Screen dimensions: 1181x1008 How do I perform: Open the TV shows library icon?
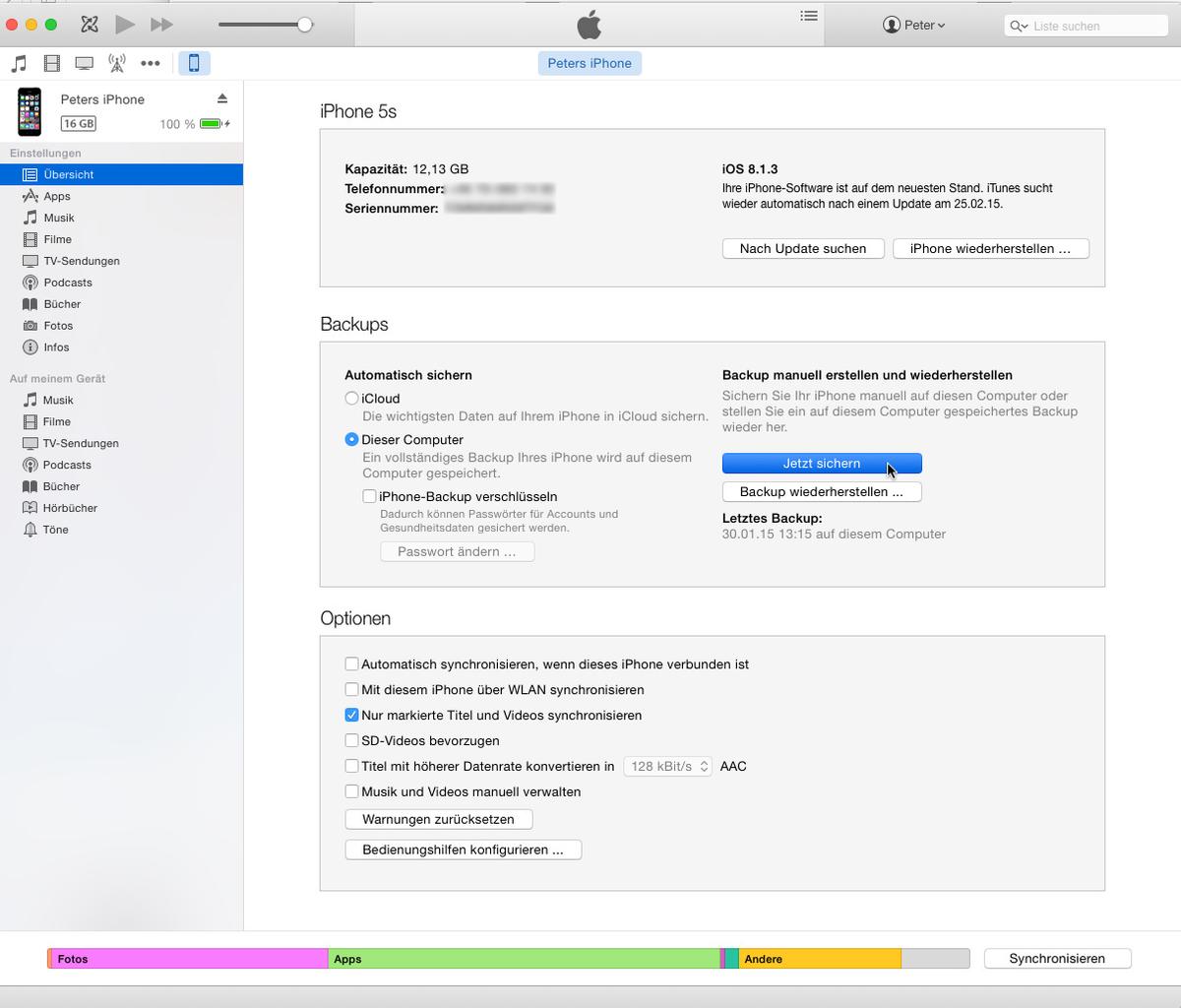pos(85,63)
